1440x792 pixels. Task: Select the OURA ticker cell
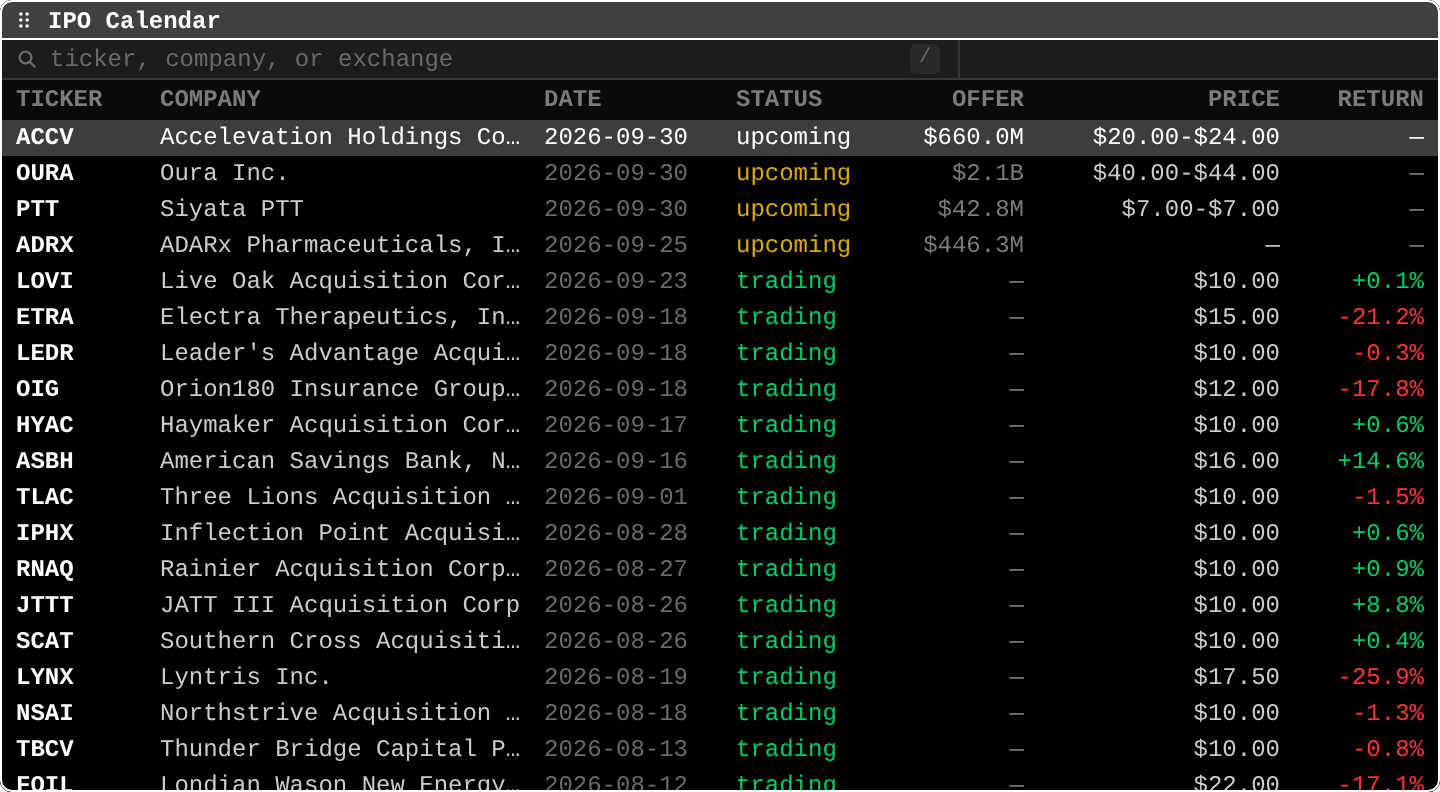click(45, 173)
